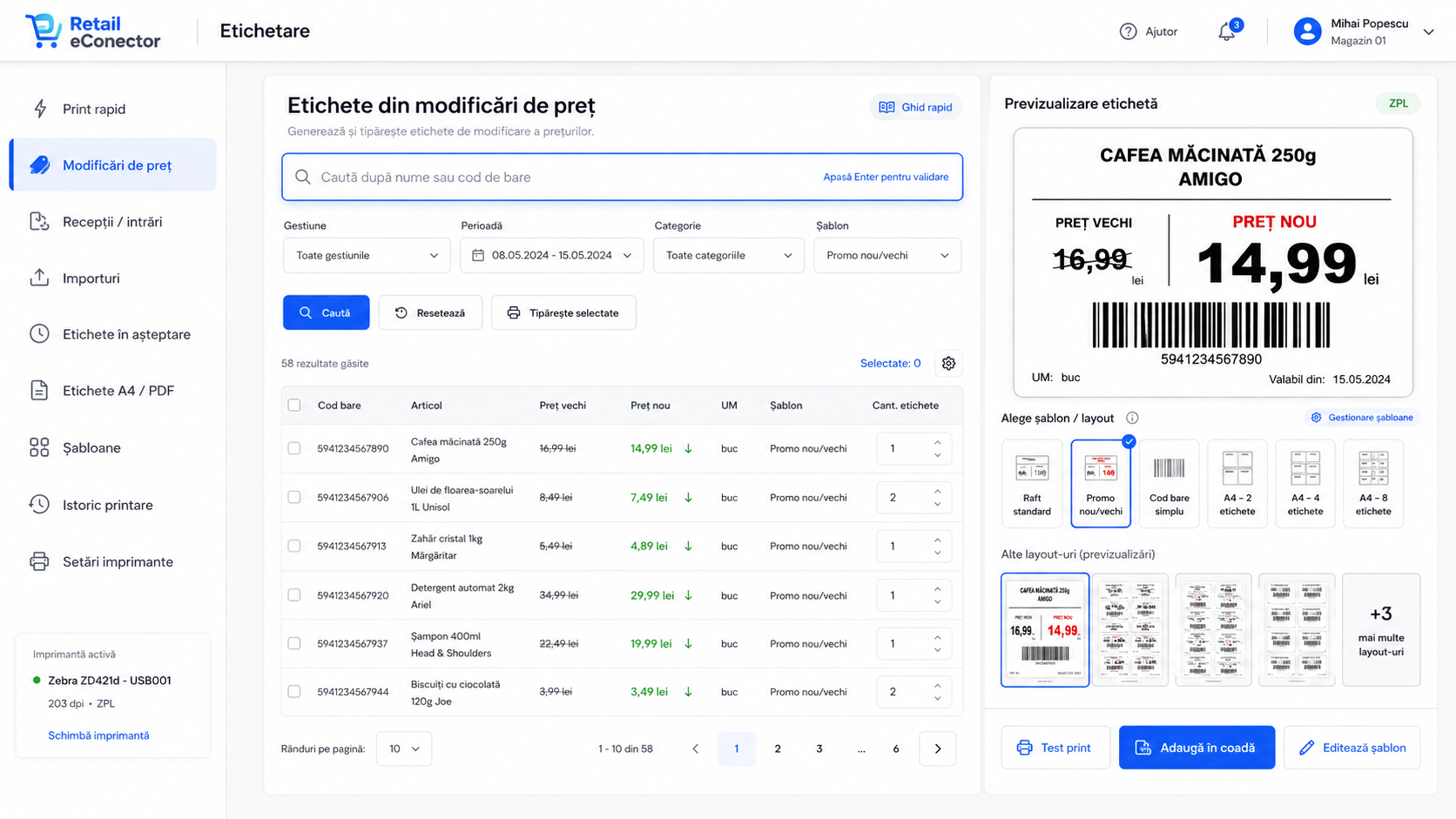
Task: Check the Ulei de floarea-soarelui row
Action: tap(294, 497)
